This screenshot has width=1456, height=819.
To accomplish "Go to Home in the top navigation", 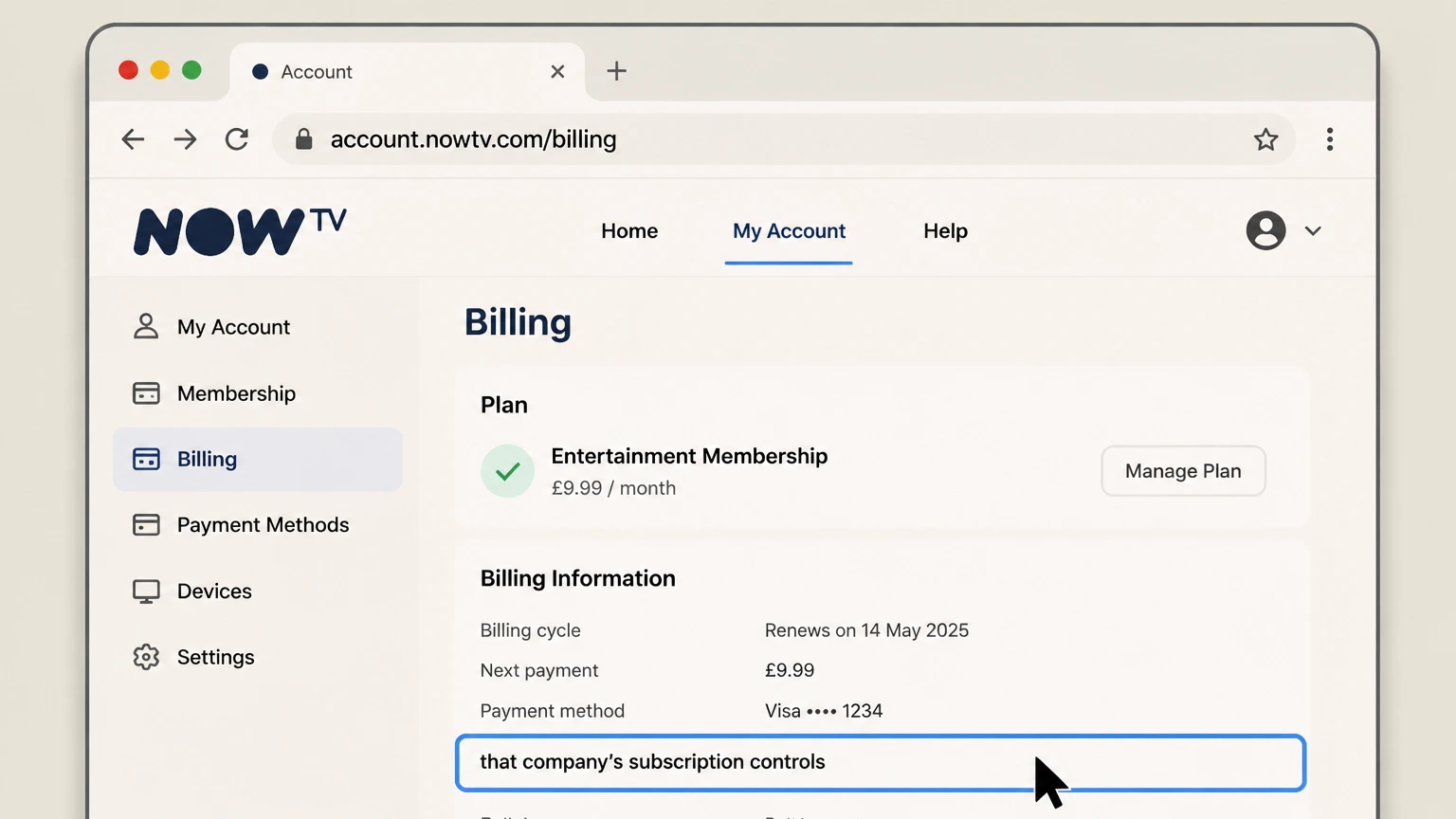I will tap(629, 231).
